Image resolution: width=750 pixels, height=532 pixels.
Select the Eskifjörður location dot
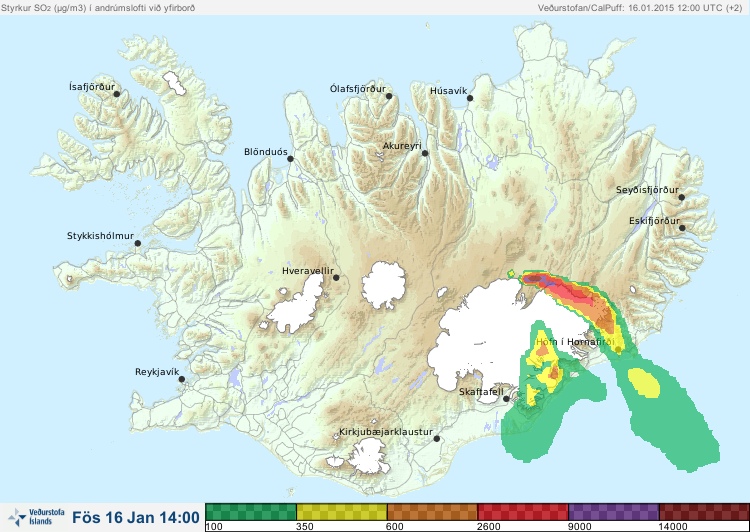pos(682,228)
